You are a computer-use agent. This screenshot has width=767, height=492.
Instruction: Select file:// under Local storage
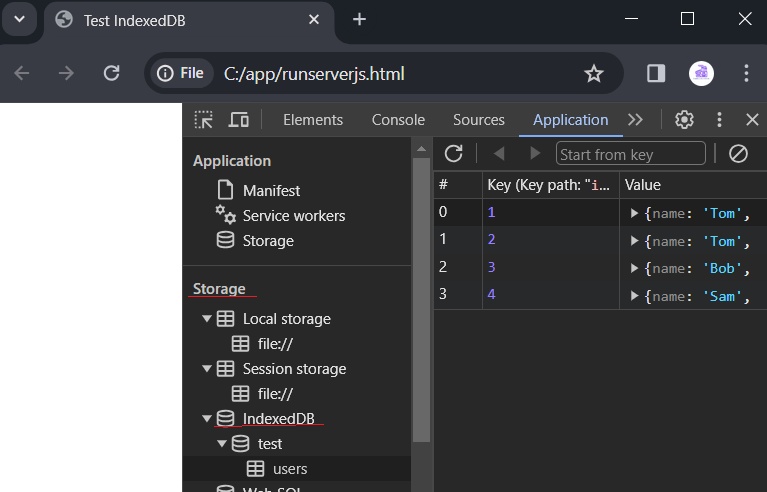(275, 344)
